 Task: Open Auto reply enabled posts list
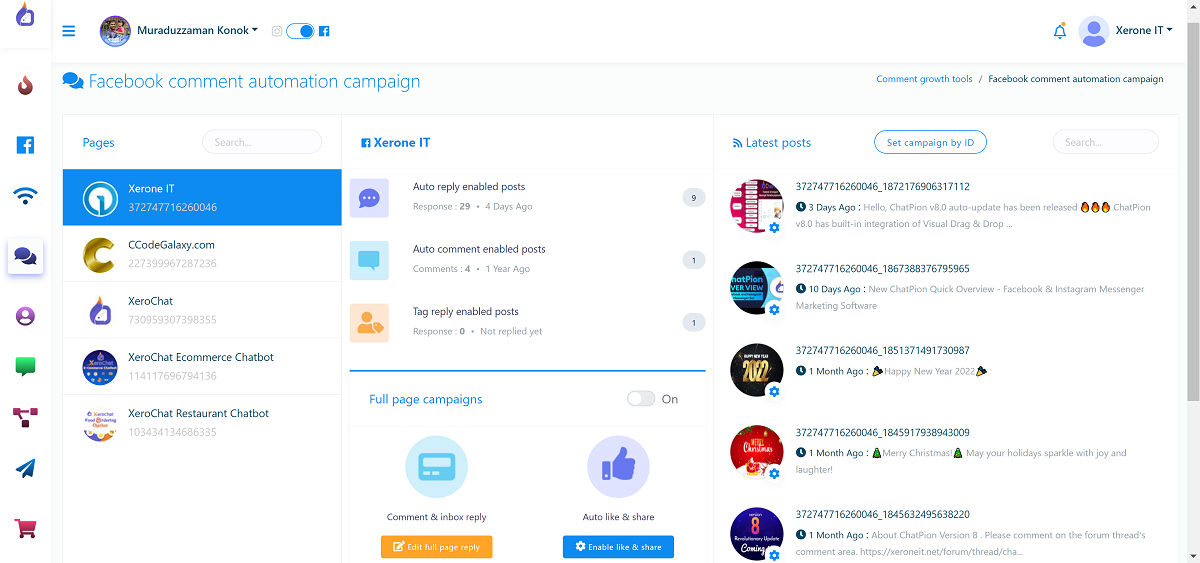528,197
